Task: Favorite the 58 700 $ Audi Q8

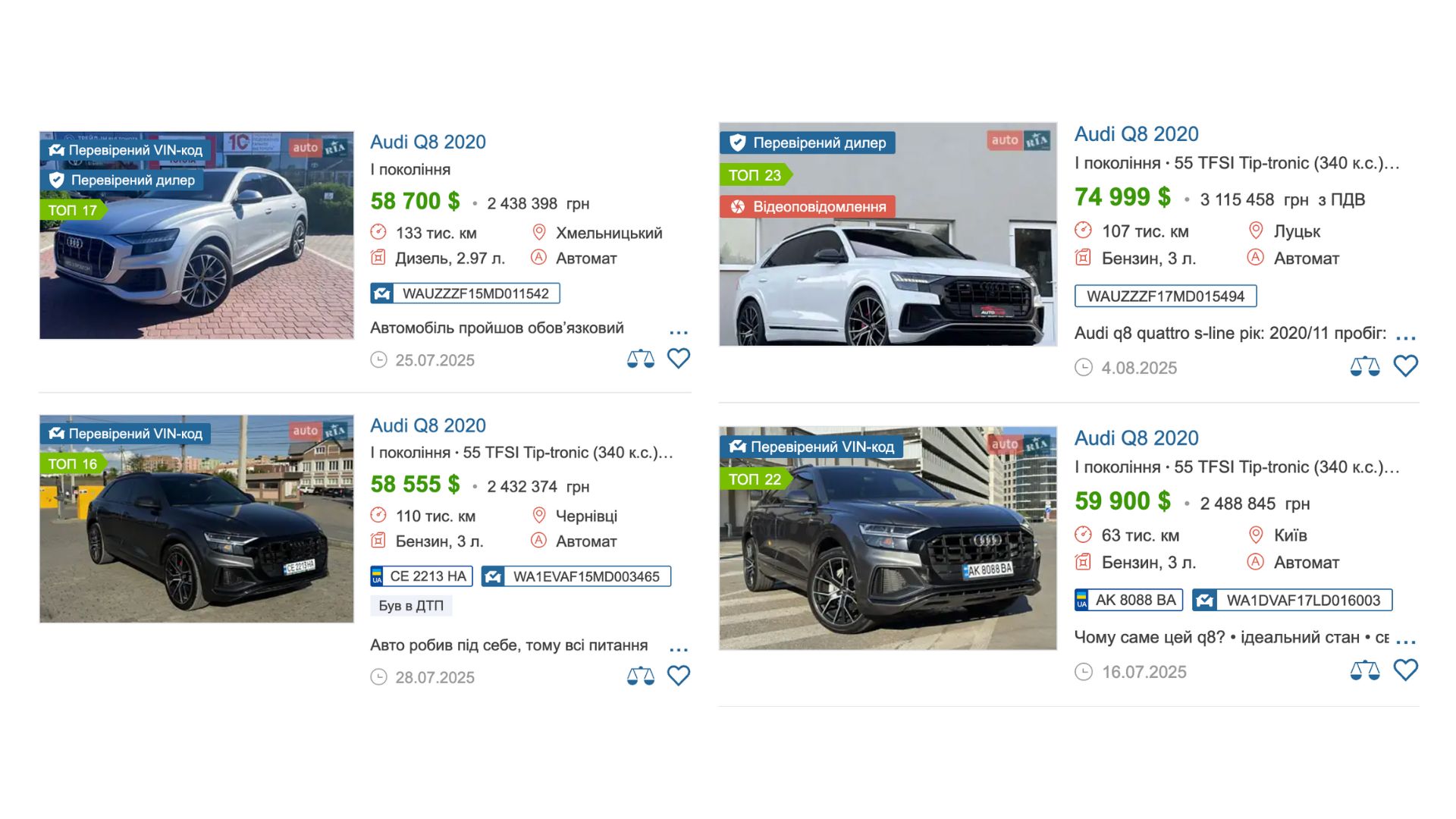Action: (678, 358)
